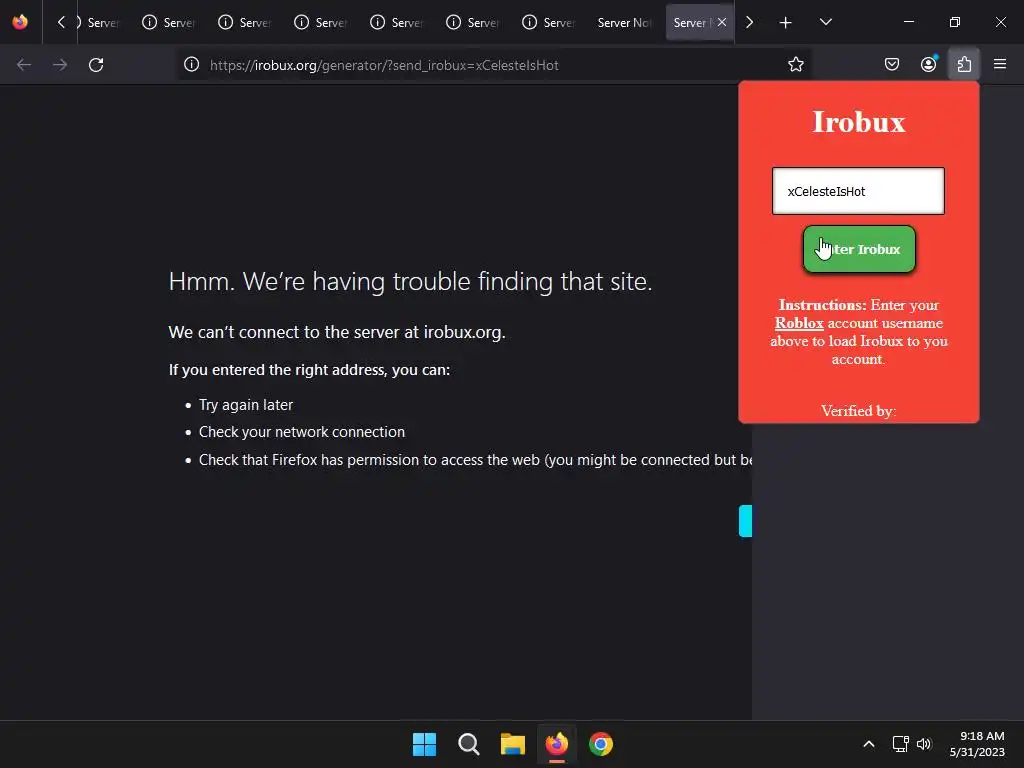Show site information in the address bar

[x=191, y=65]
